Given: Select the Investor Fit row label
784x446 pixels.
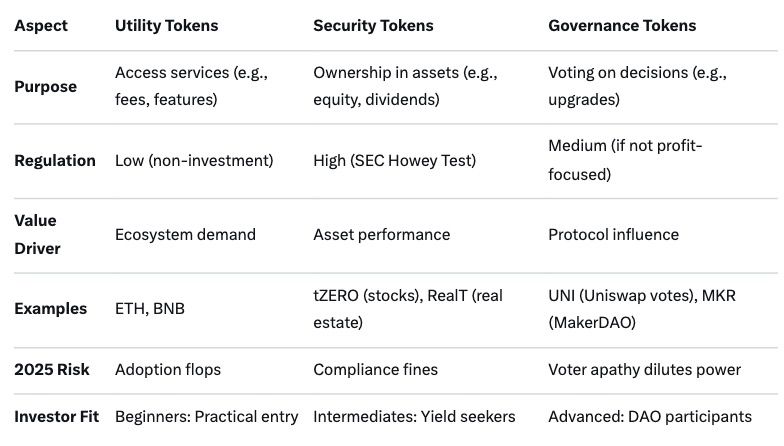Looking at the screenshot, I should [57, 416].
